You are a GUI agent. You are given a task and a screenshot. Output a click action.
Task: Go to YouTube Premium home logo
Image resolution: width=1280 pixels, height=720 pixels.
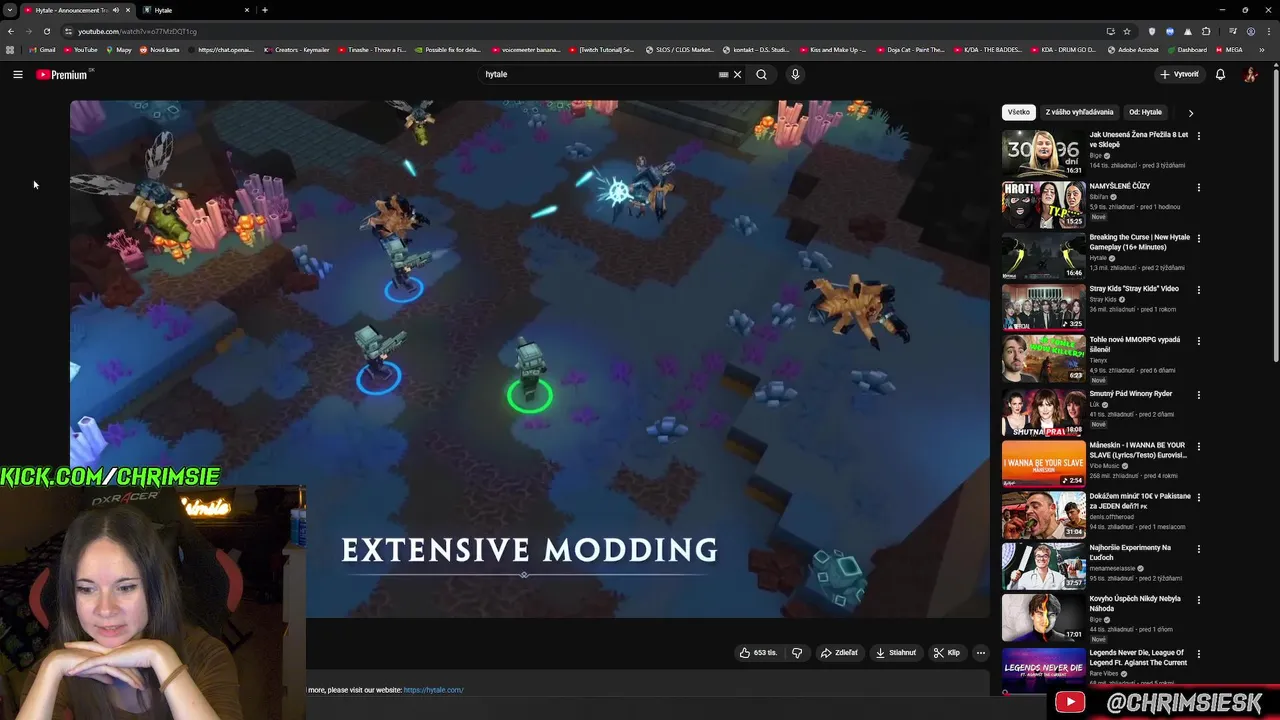[x=63, y=74]
